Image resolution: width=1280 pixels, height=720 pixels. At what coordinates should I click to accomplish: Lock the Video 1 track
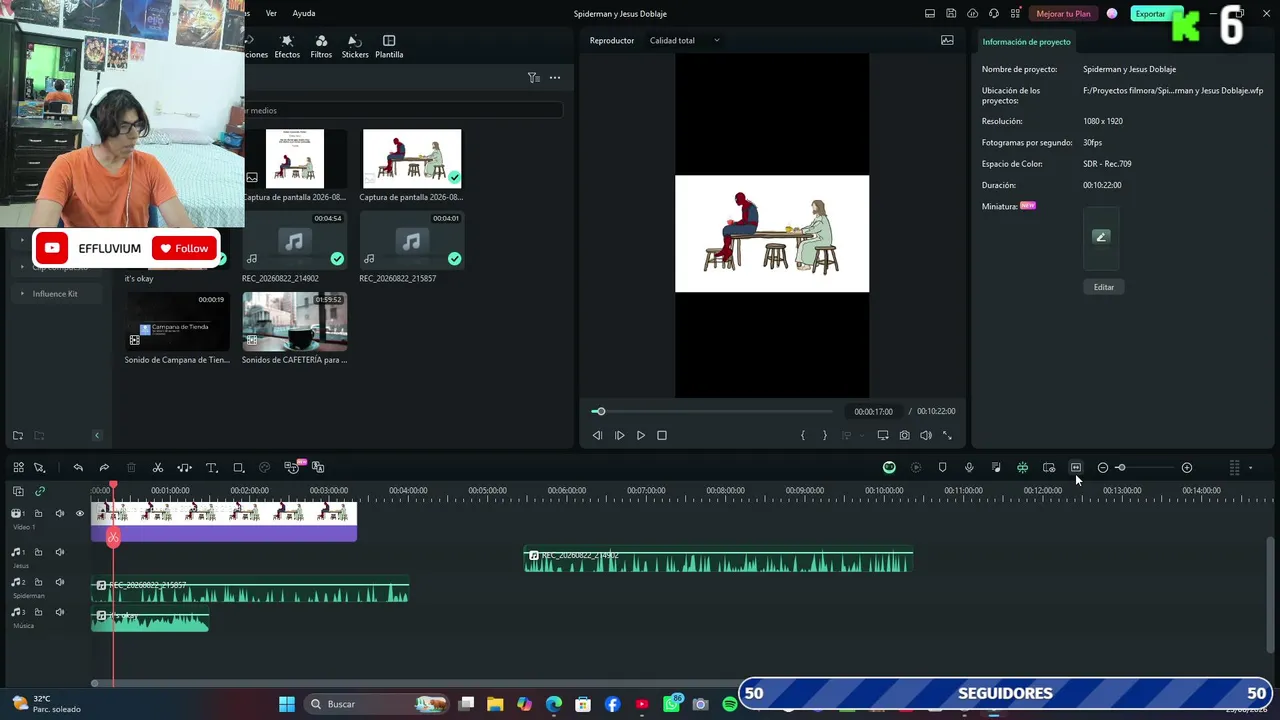pos(39,513)
